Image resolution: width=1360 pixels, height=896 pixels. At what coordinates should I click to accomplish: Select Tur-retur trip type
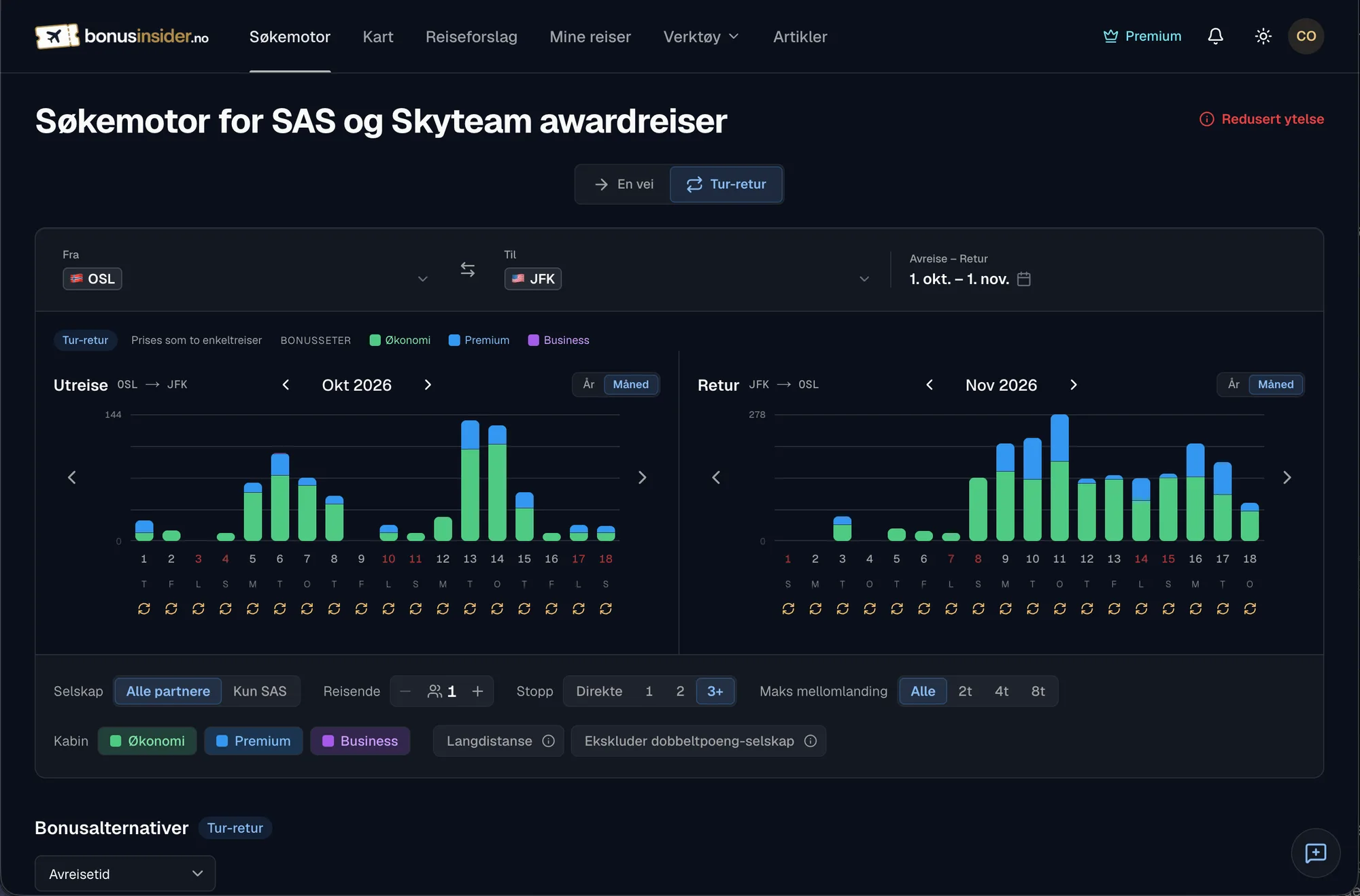726,184
